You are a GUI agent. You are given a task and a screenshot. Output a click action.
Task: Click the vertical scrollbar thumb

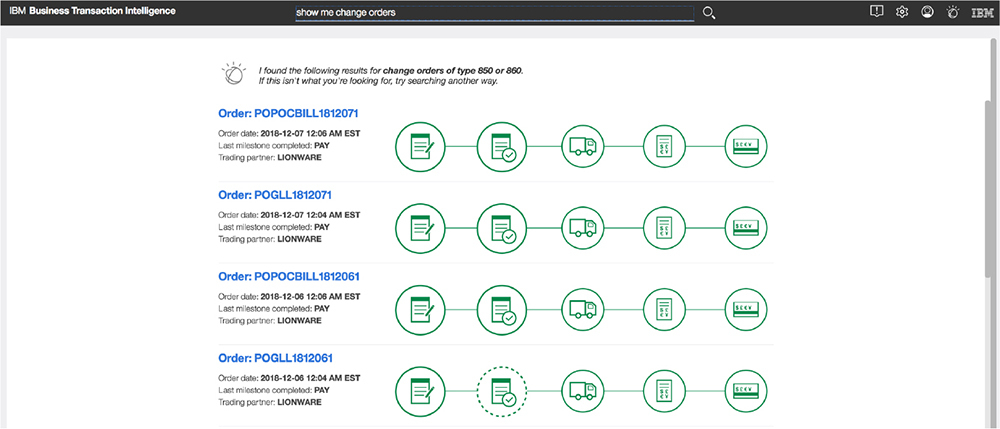[x=989, y=189]
